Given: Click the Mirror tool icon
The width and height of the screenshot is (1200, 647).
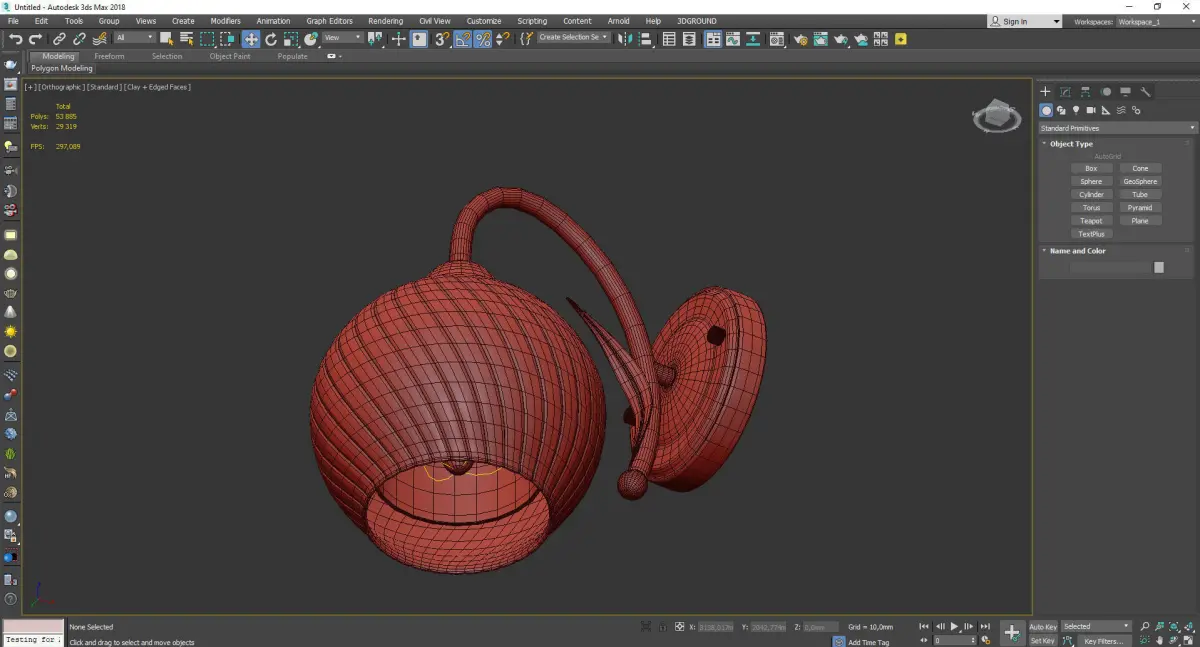Looking at the screenshot, I should click(x=624, y=39).
